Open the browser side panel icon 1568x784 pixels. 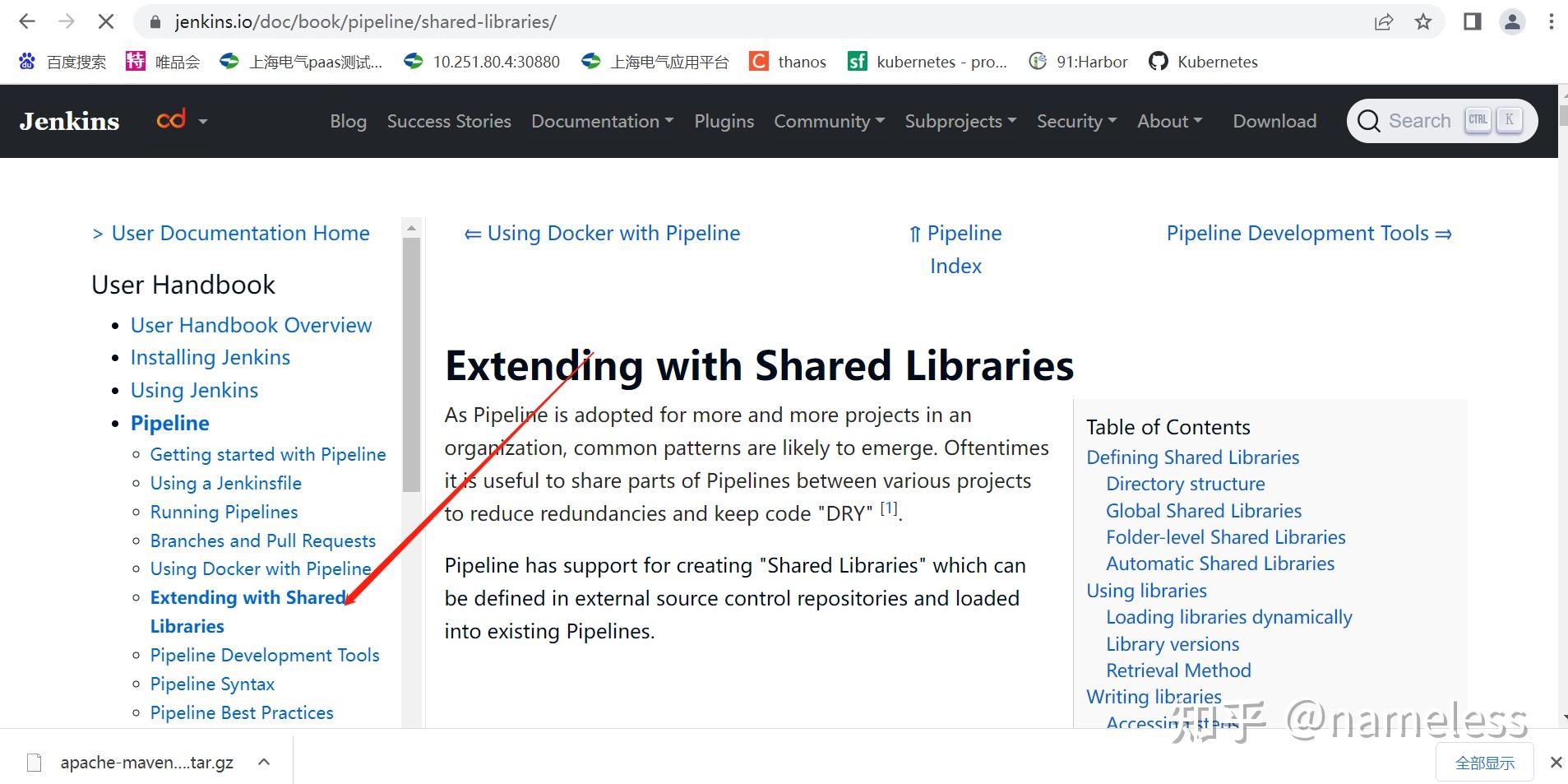point(1472,22)
